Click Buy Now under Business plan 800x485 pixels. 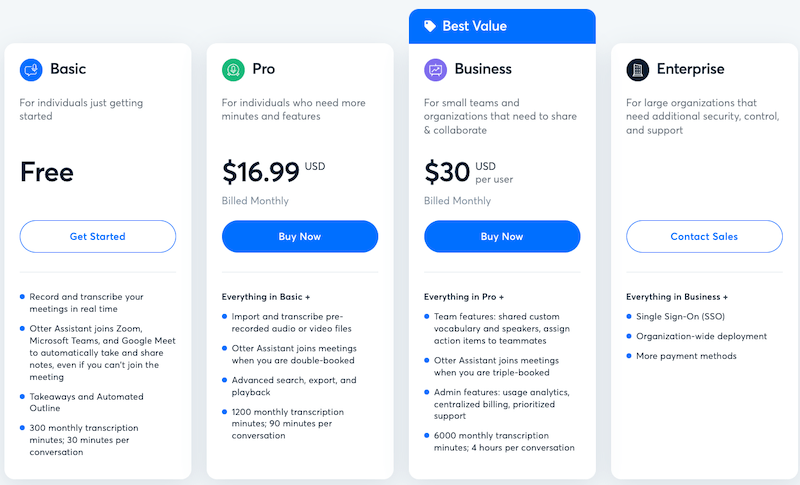click(x=502, y=237)
